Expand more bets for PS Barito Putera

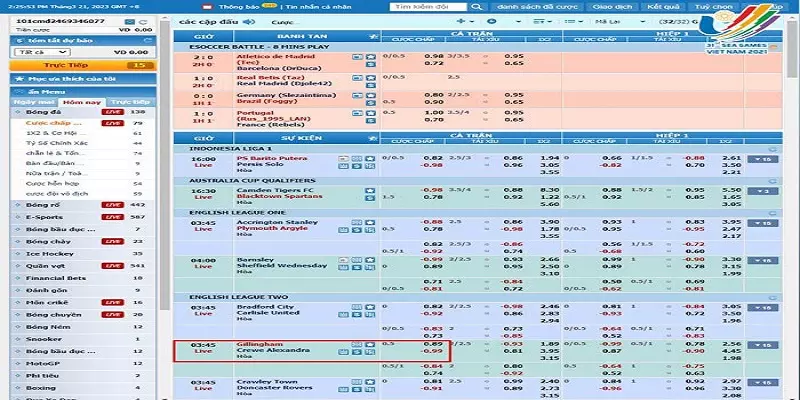click(762, 159)
